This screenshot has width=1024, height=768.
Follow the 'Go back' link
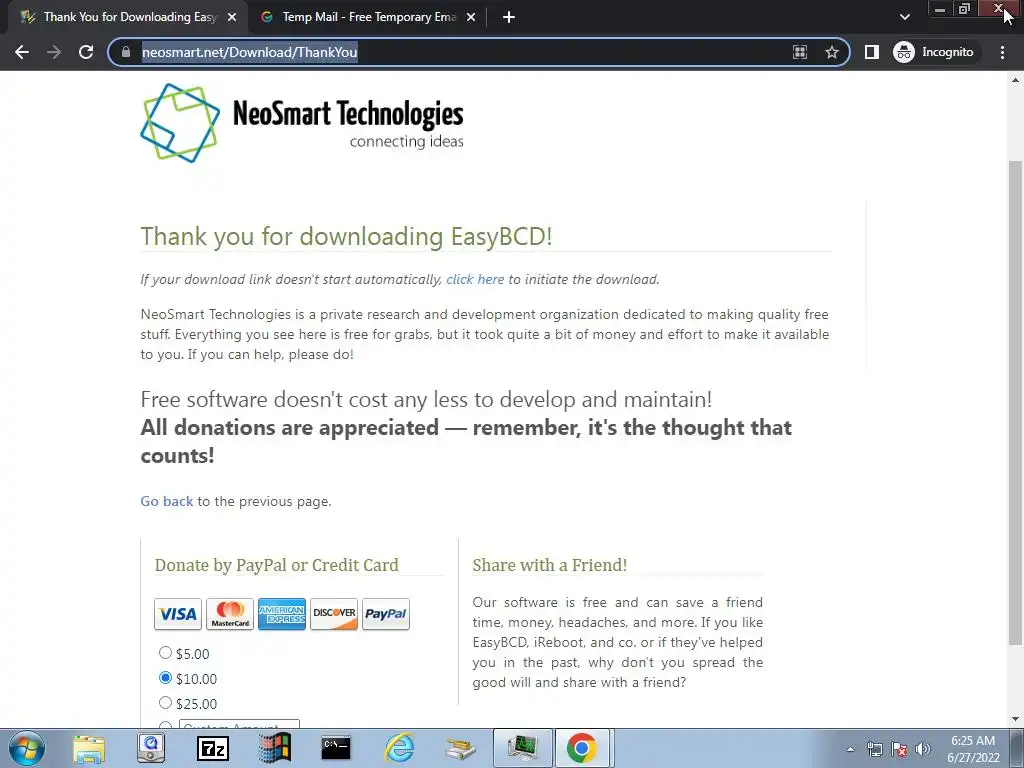click(x=167, y=501)
